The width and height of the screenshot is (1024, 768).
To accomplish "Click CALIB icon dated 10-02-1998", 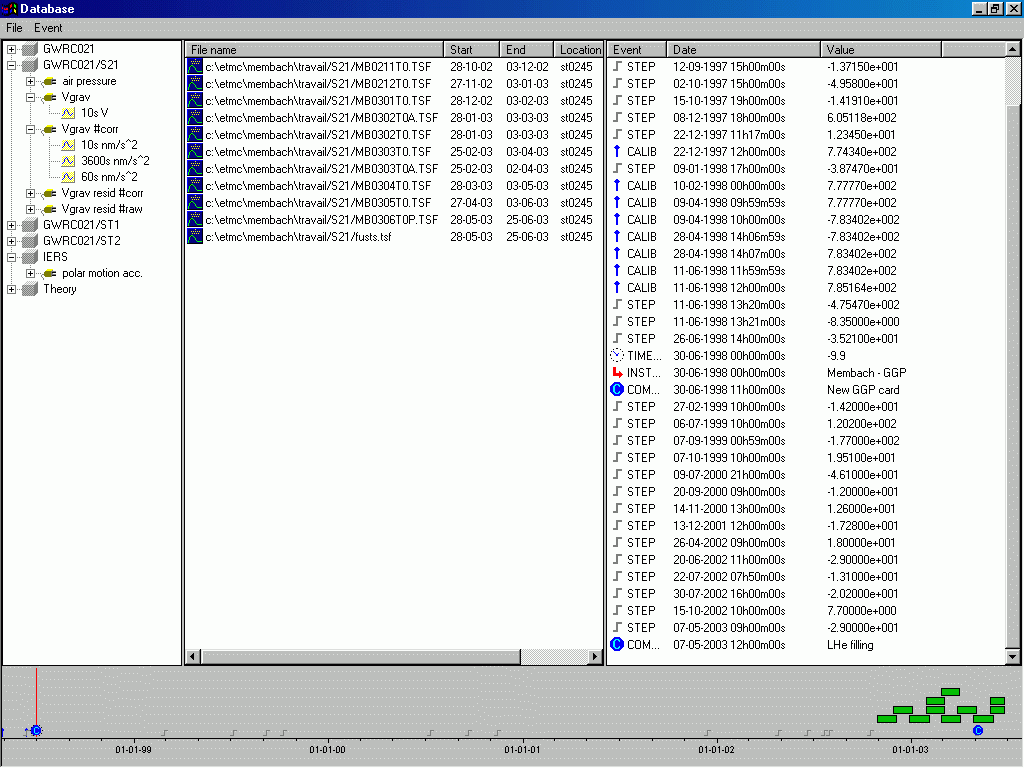I will 617,185.
